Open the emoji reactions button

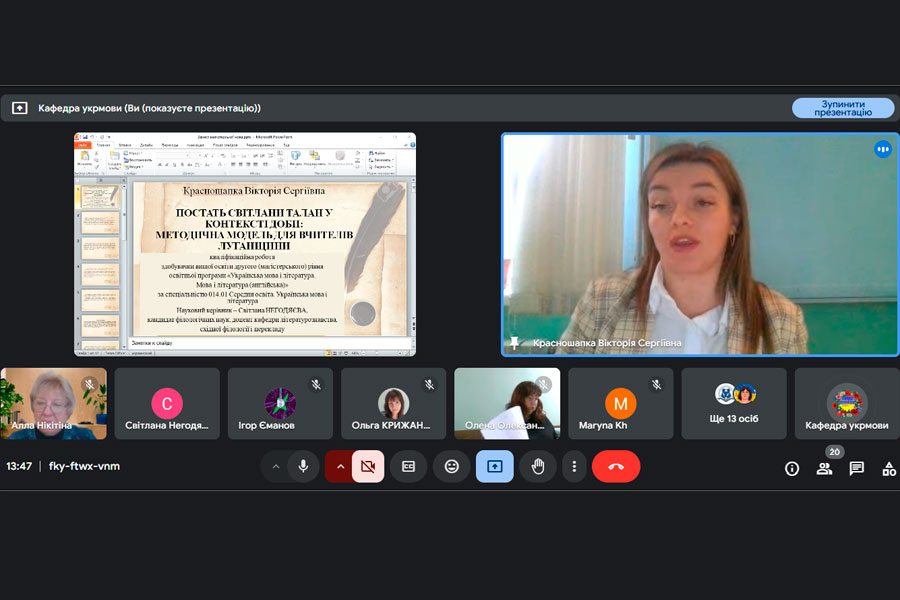[452, 466]
